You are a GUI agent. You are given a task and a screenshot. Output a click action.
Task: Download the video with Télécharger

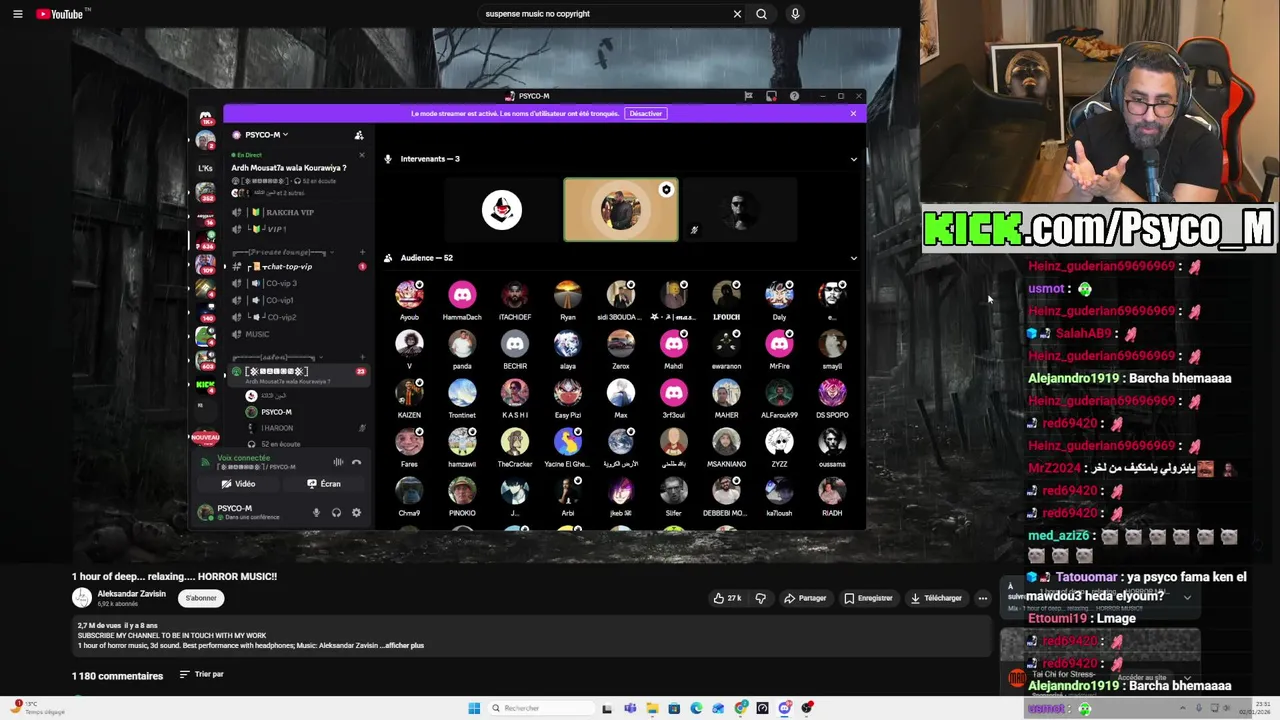pos(936,598)
